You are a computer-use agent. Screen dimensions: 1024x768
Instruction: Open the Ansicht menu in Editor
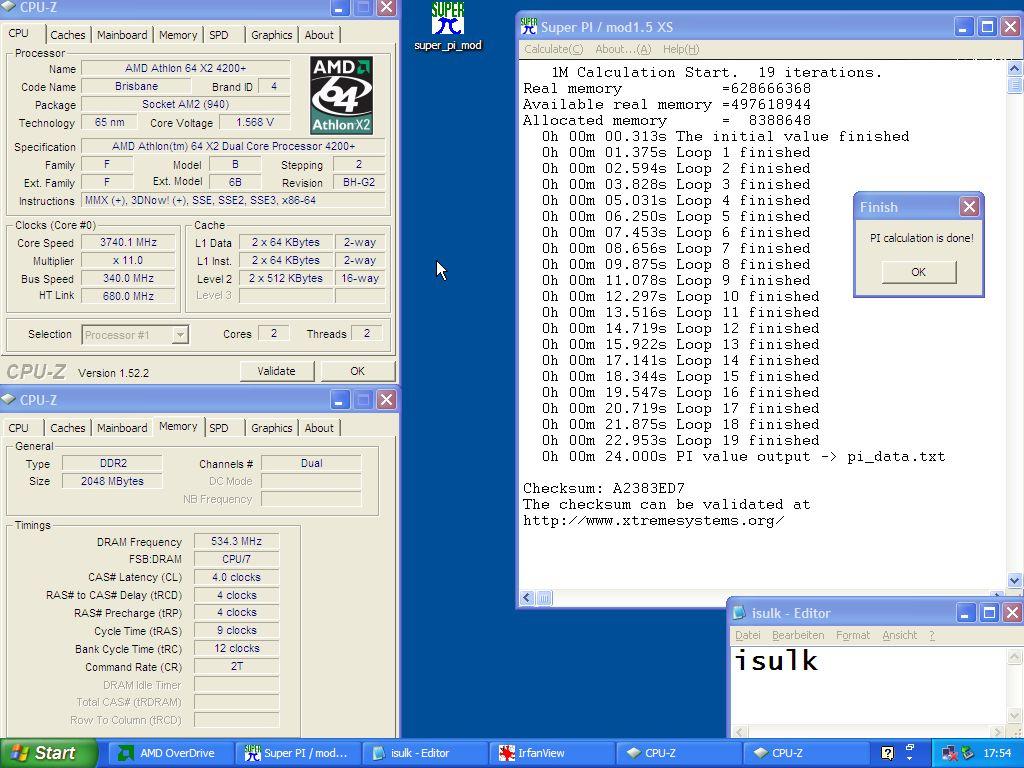(899, 635)
